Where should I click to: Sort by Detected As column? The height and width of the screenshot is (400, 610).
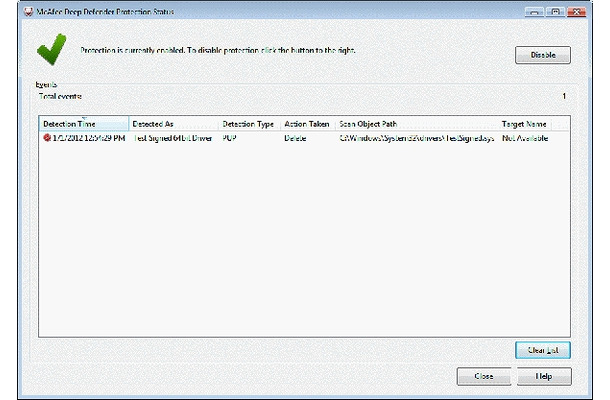173,124
